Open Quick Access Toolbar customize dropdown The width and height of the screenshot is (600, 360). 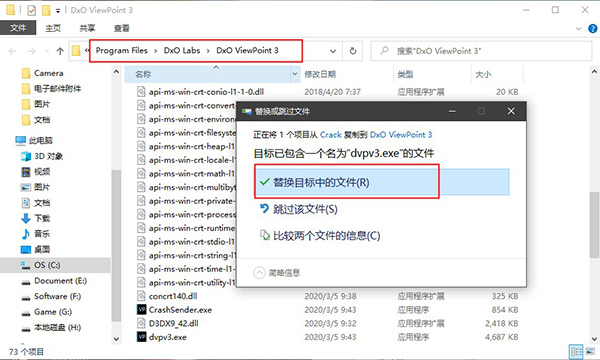pyautogui.click(x=58, y=11)
